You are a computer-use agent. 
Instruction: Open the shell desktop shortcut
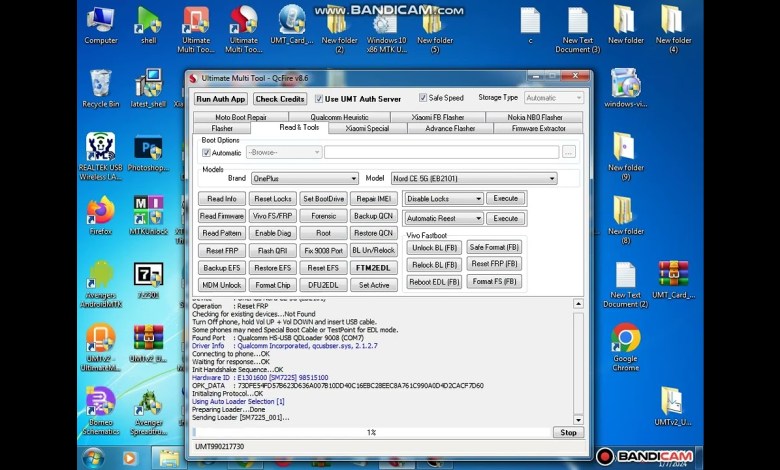pyautogui.click(x=148, y=26)
